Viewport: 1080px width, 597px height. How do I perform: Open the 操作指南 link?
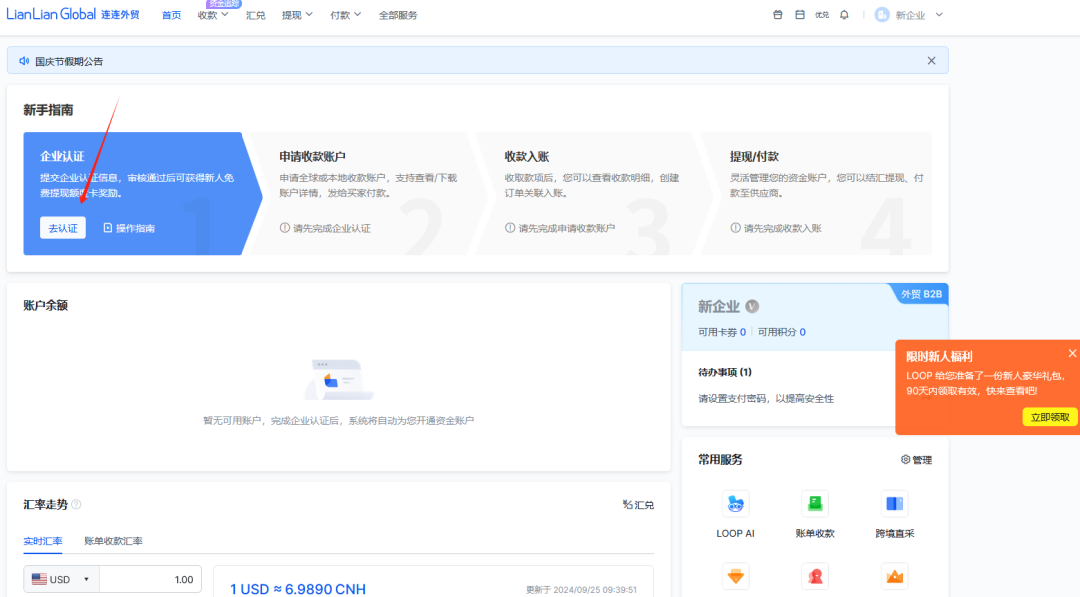[x=129, y=228]
